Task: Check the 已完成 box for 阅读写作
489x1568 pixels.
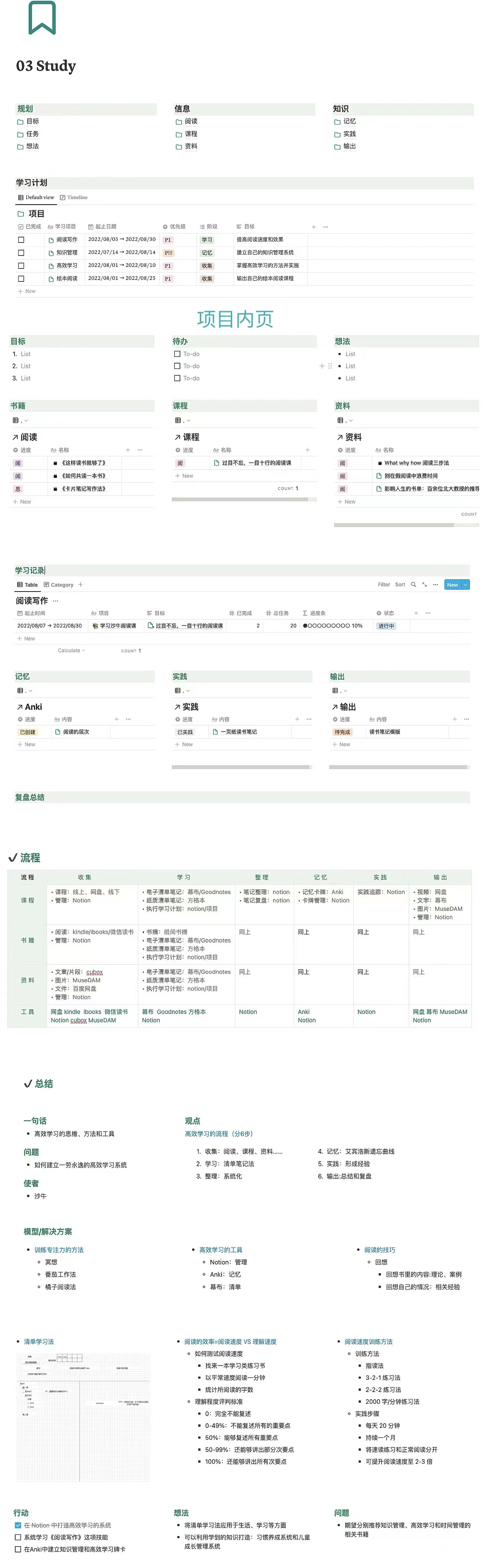Action: click(x=21, y=240)
